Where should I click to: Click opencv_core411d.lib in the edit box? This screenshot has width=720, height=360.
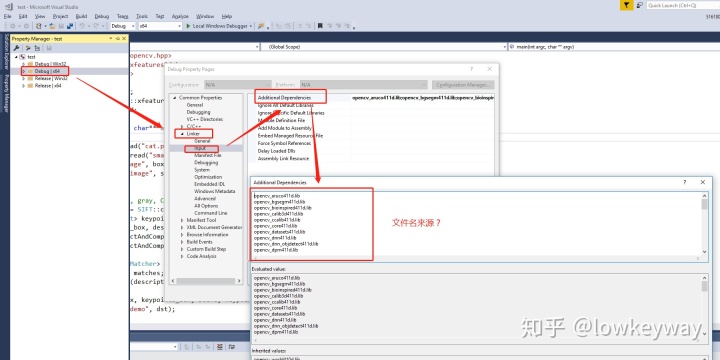[x=275, y=226]
